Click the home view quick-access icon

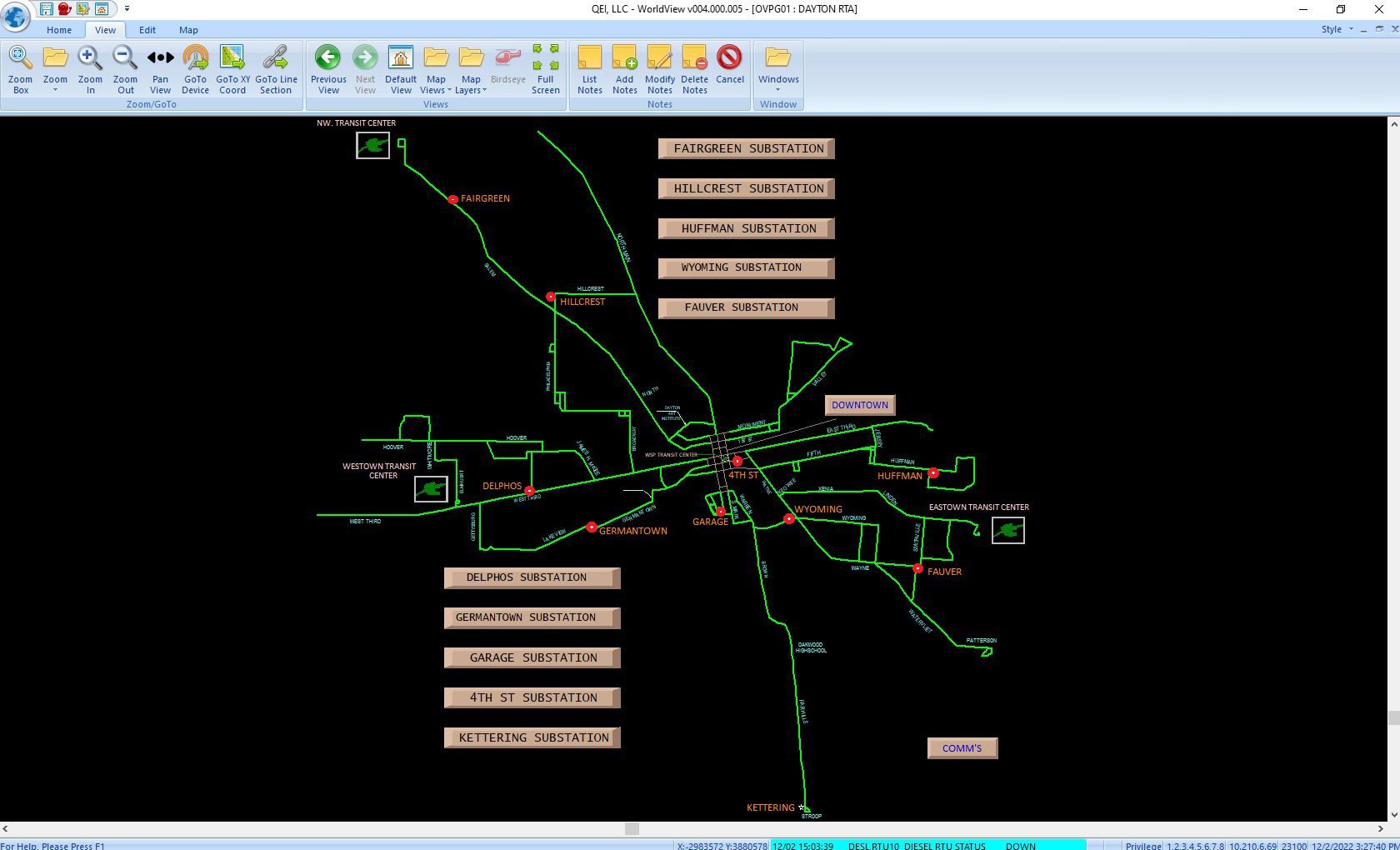[x=101, y=9]
